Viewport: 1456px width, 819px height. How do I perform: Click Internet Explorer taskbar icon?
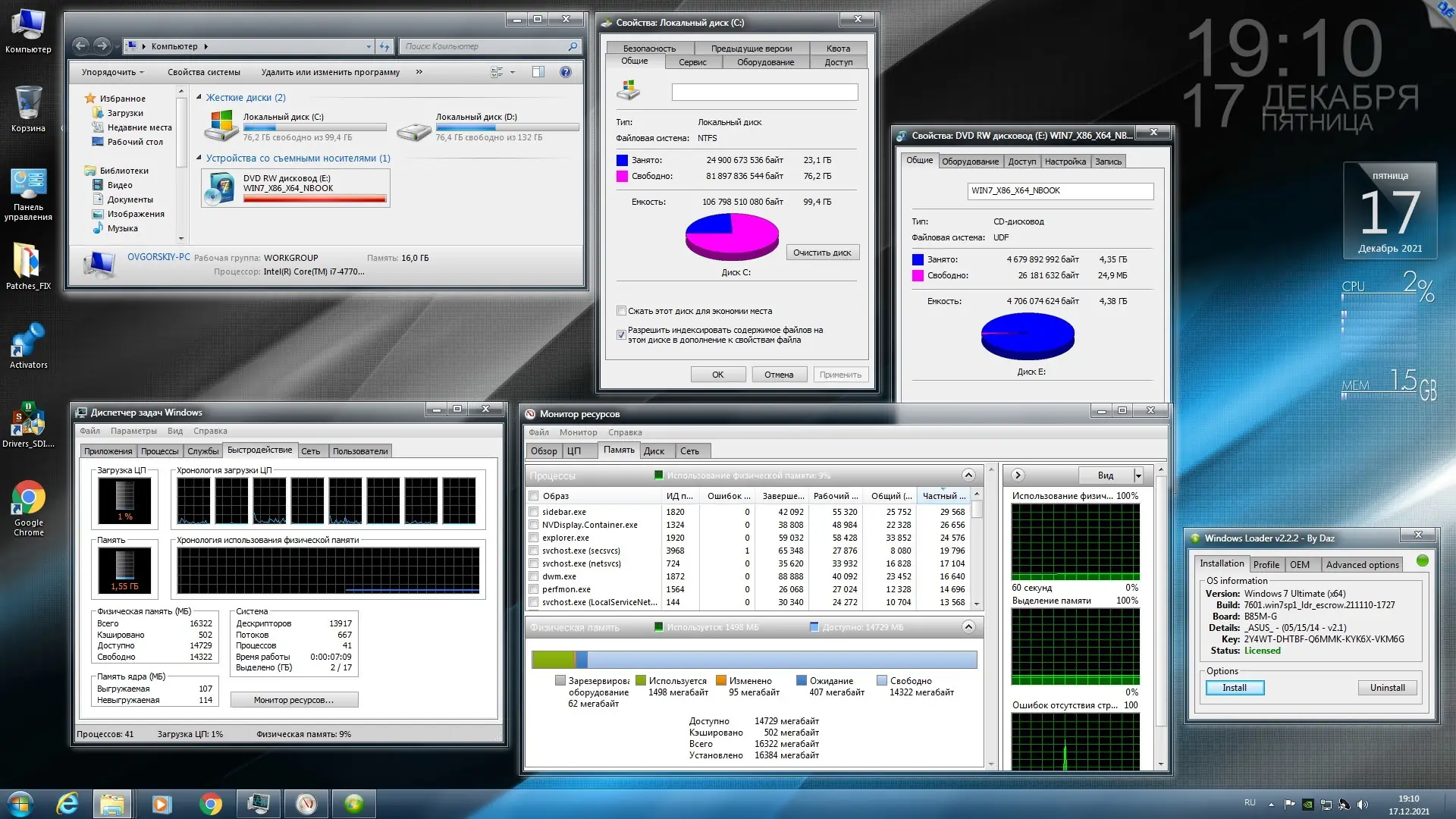pyautogui.click(x=67, y=804)
